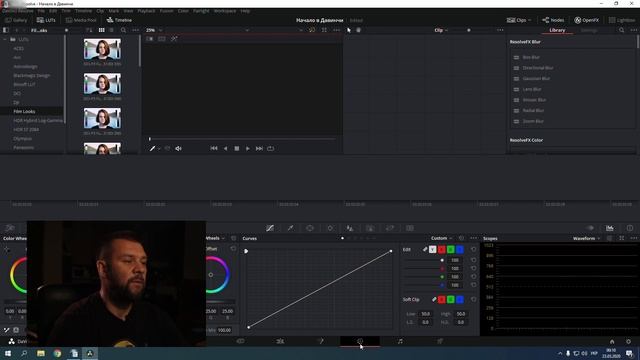The image size is (640, 360).
Task: Stop viewer playback
Action: (x=237, y=149)
